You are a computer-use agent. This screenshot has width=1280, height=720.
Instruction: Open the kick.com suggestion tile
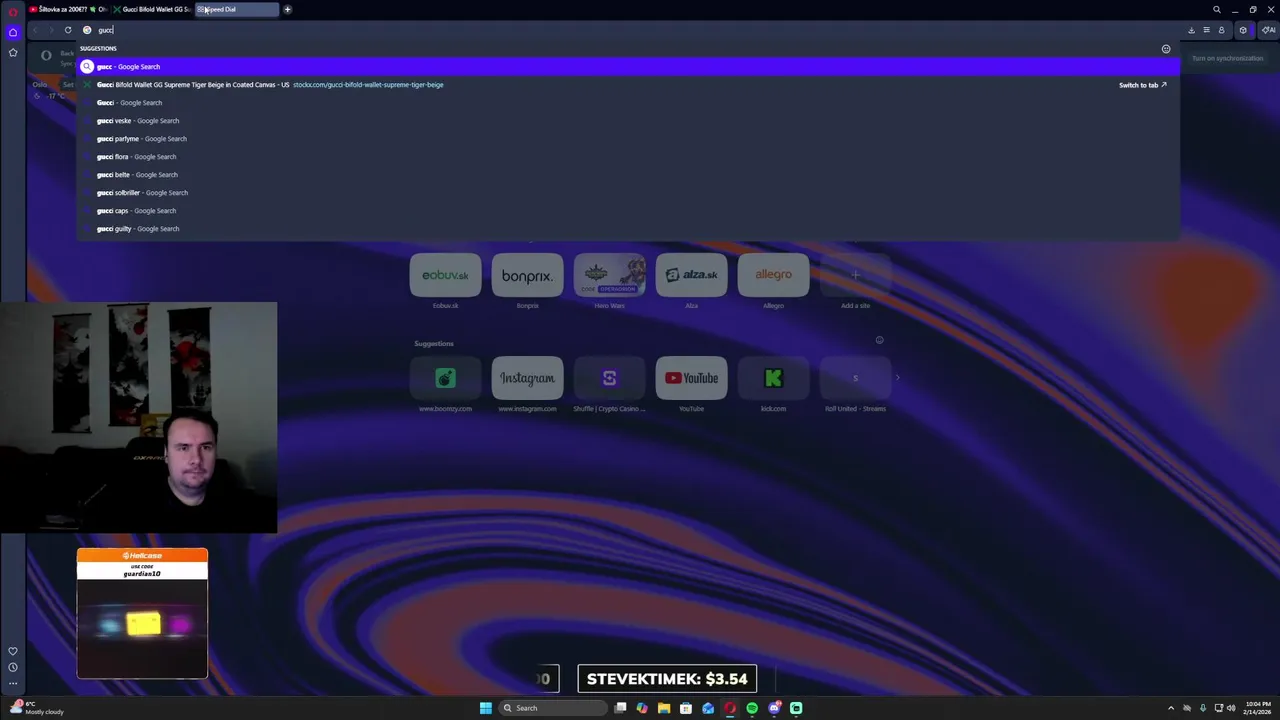[x=773, y=378]
